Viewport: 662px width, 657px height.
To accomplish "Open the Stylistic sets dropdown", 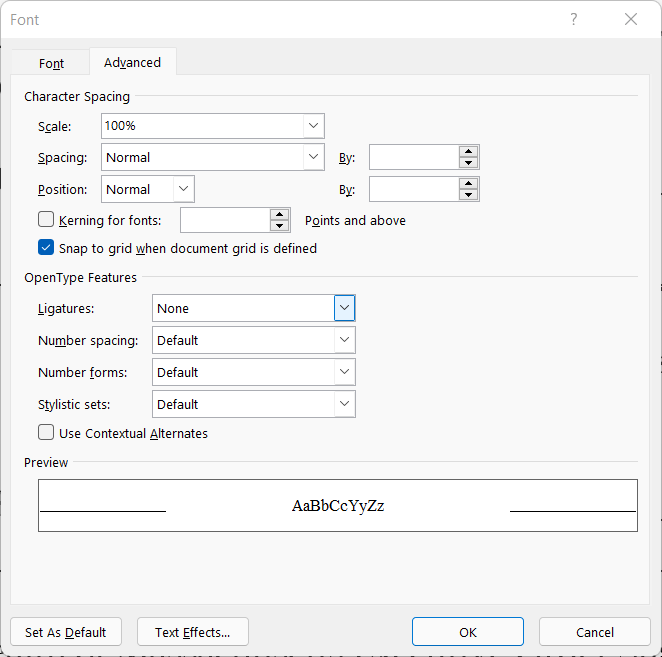I will 345,404.
